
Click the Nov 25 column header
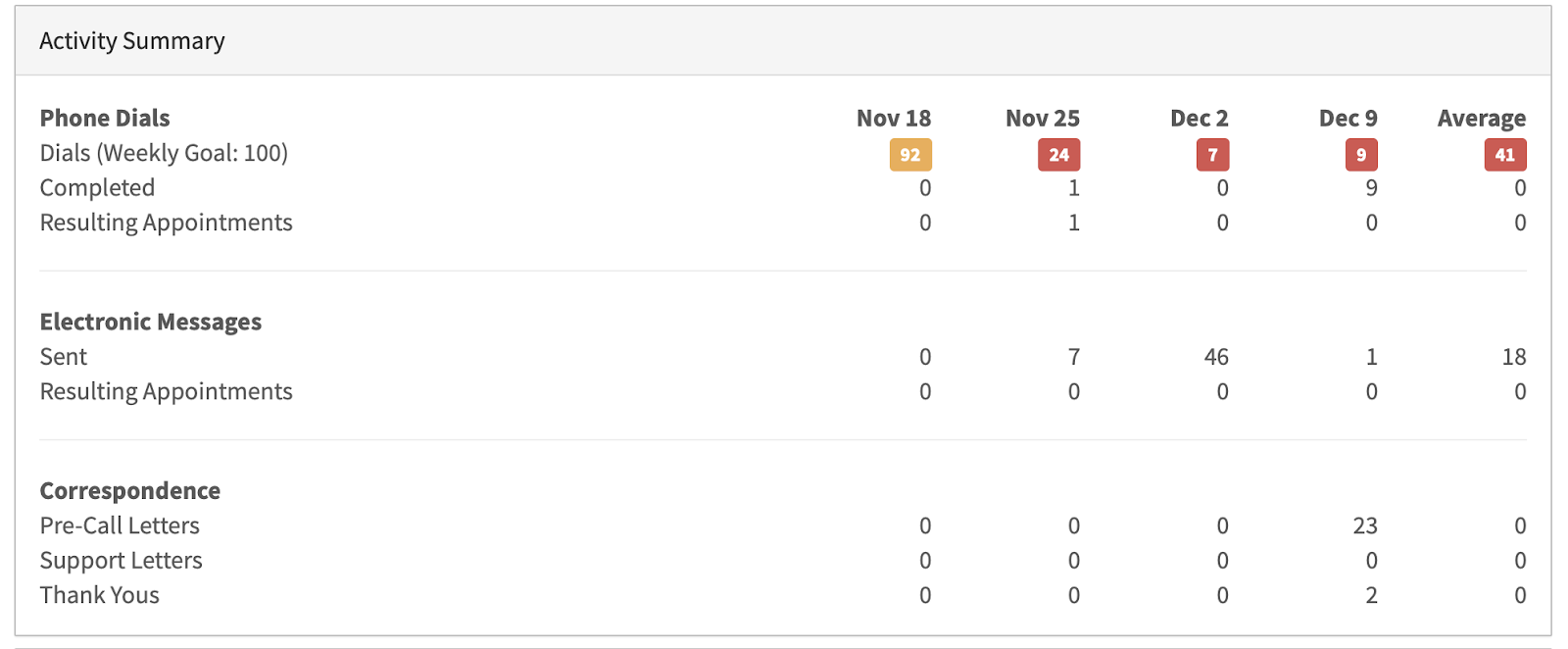(x=1043, y=119)
